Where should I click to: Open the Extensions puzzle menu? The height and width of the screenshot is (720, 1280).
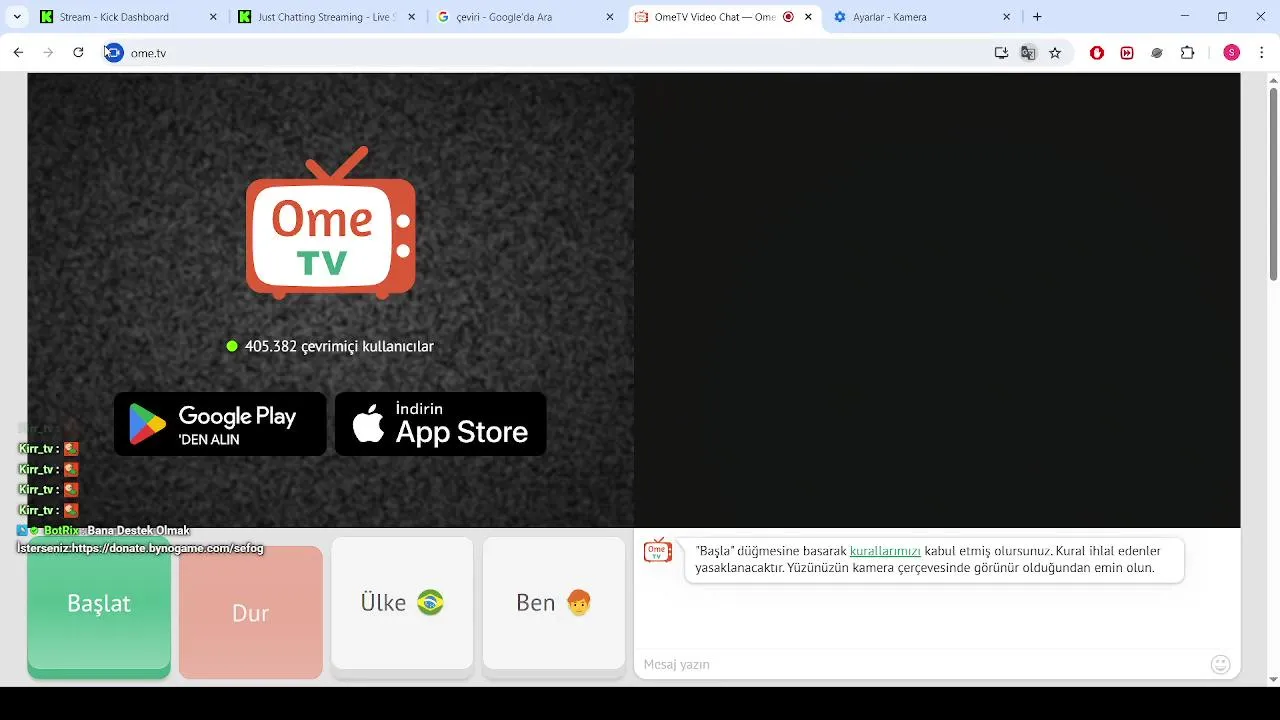click(x=1188, y=53)
